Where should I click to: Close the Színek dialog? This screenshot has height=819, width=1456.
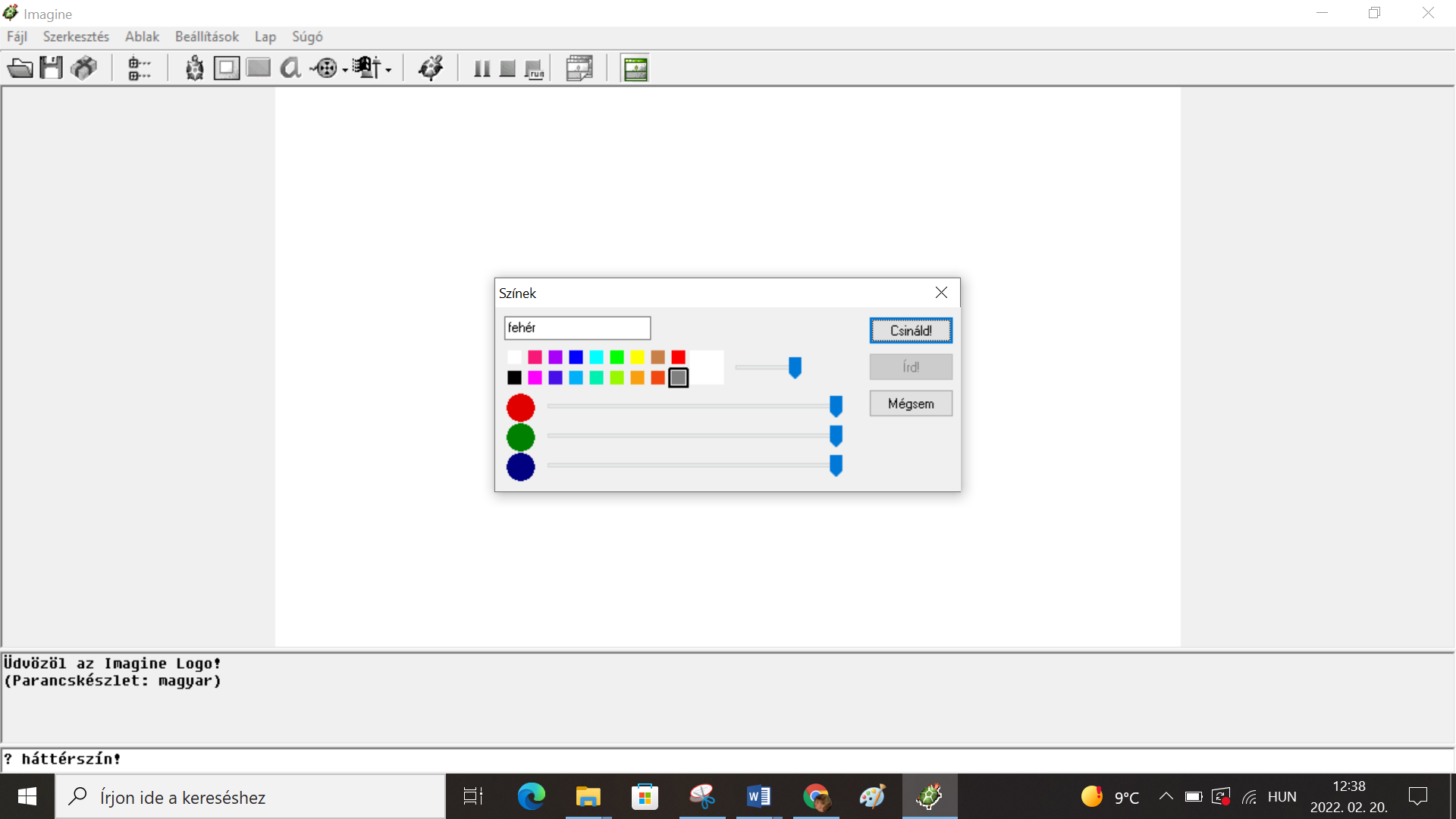tap(941, 293)
